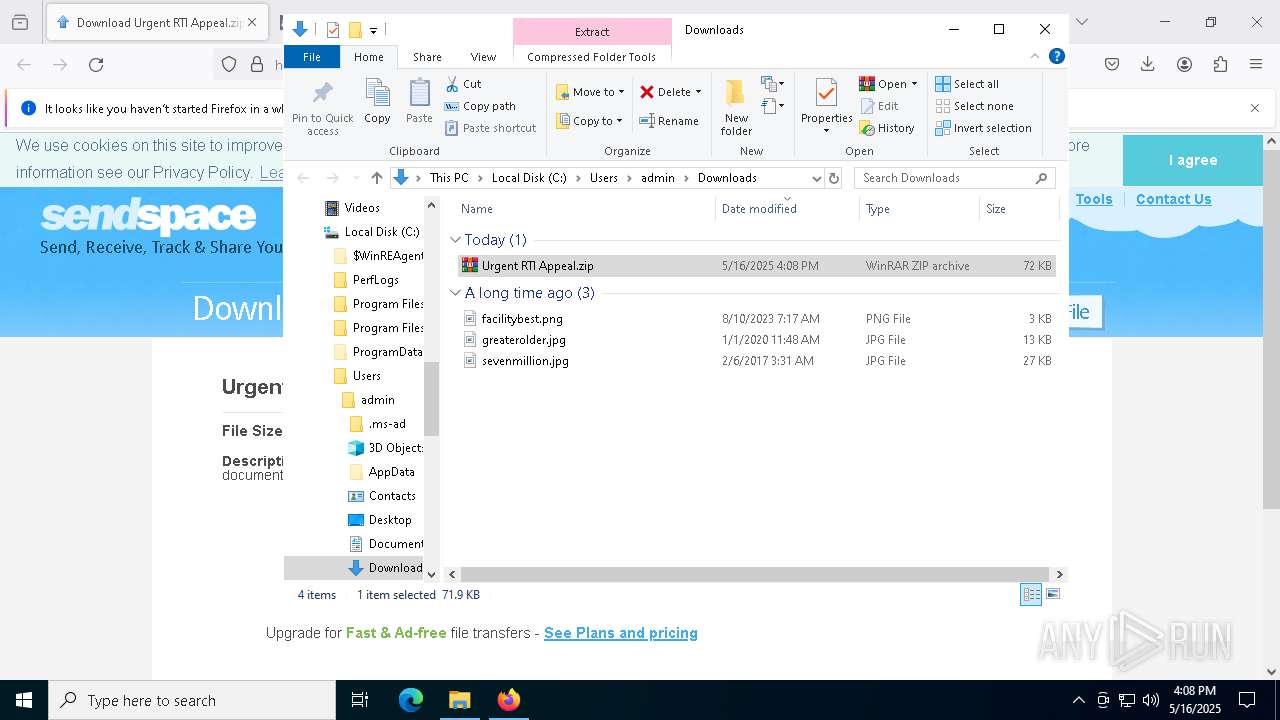Open the Move to dropdown
Image resolution: width=1280 pixels, height=720 pixels.
coord(590,92)
